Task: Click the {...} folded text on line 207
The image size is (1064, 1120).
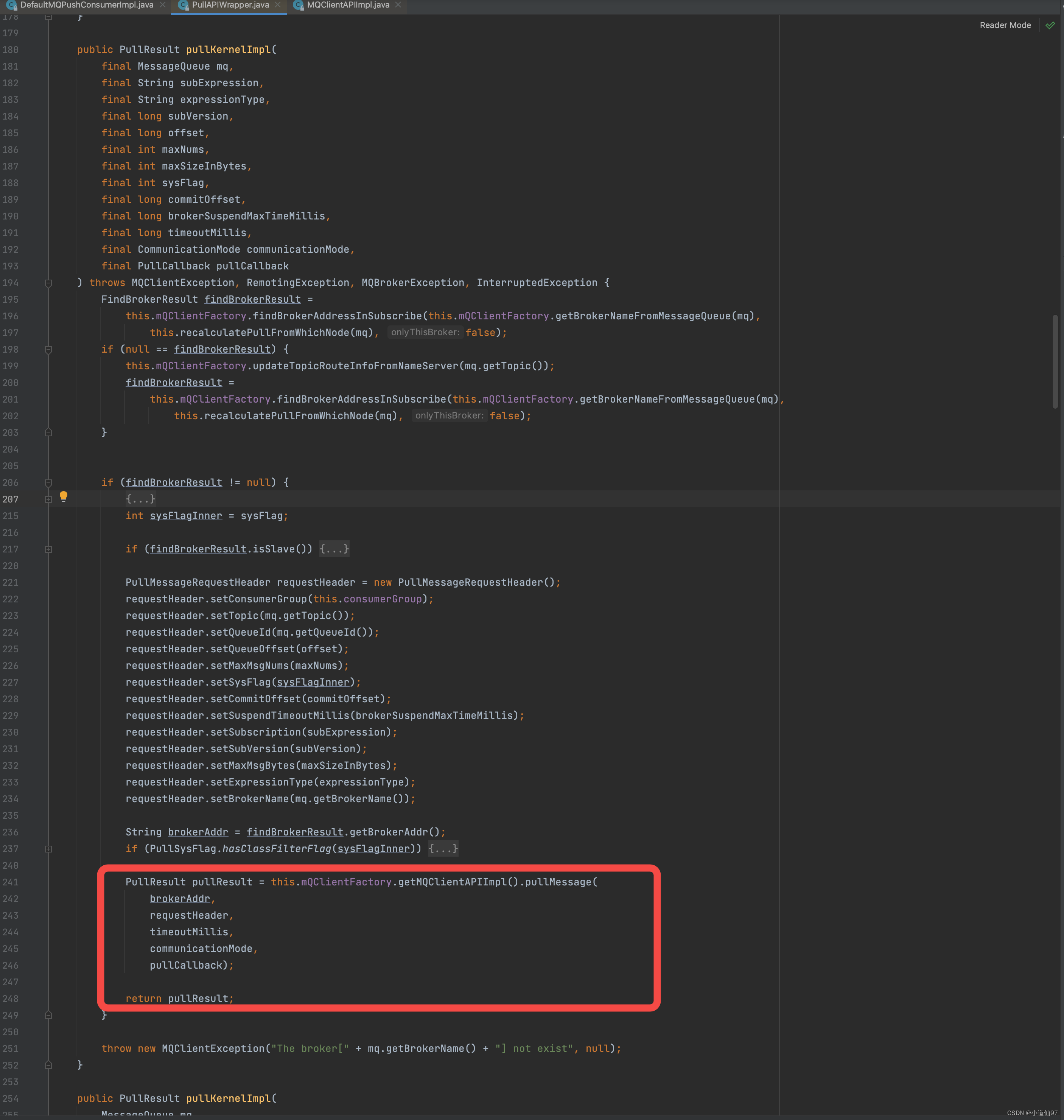Action: [141, 499]
